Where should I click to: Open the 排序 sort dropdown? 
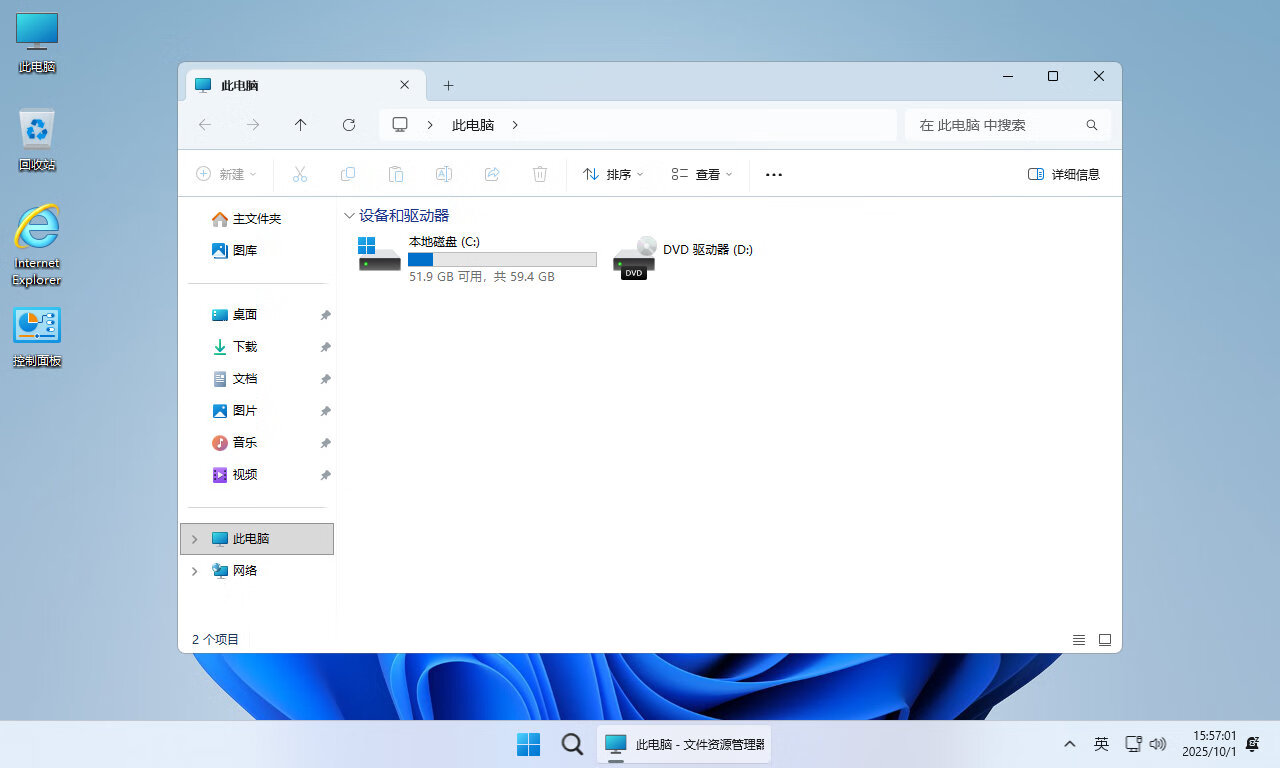click(x=612, y=174)
